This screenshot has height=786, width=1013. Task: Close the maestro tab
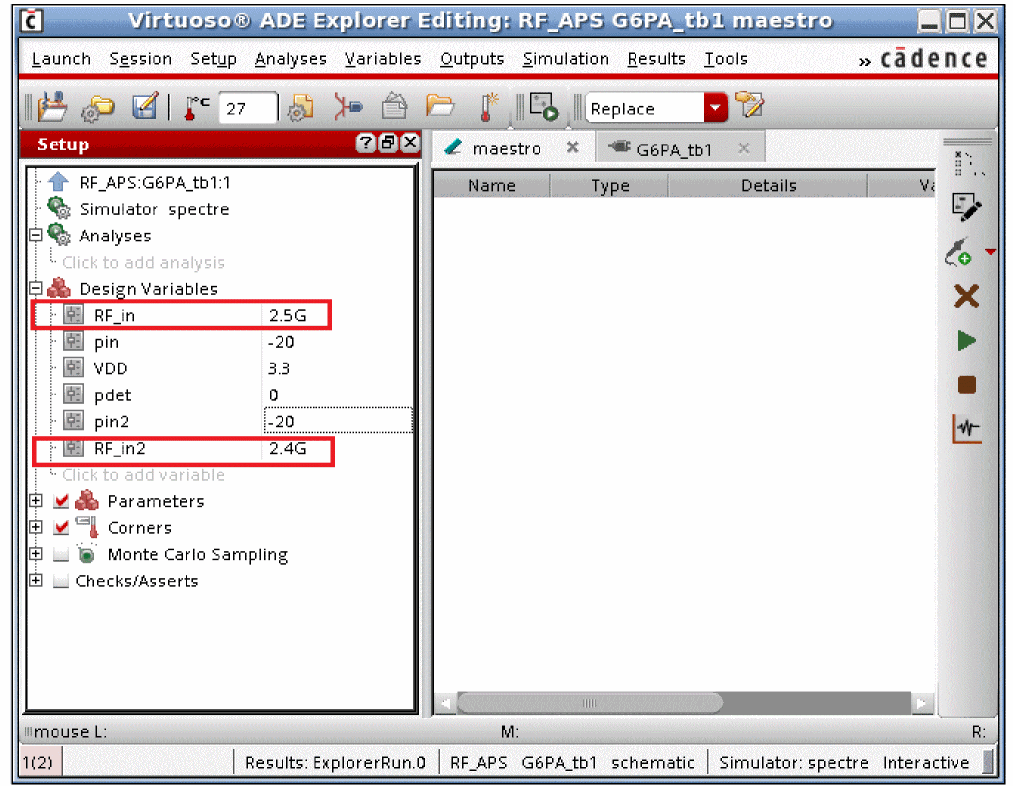tap(572, 147)
